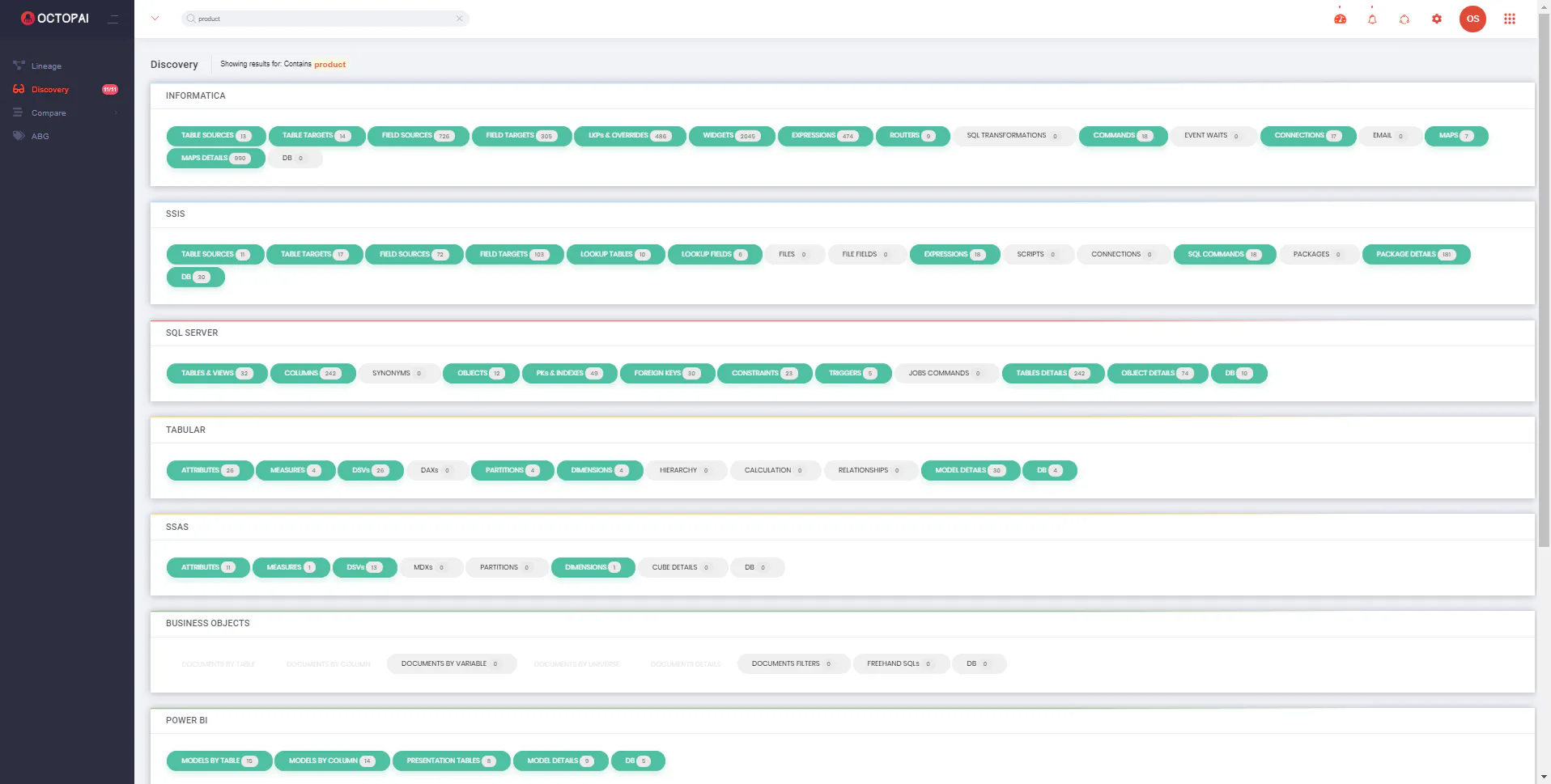Click the Discovery page heading
1551x784 pixels.
[174, 65]
